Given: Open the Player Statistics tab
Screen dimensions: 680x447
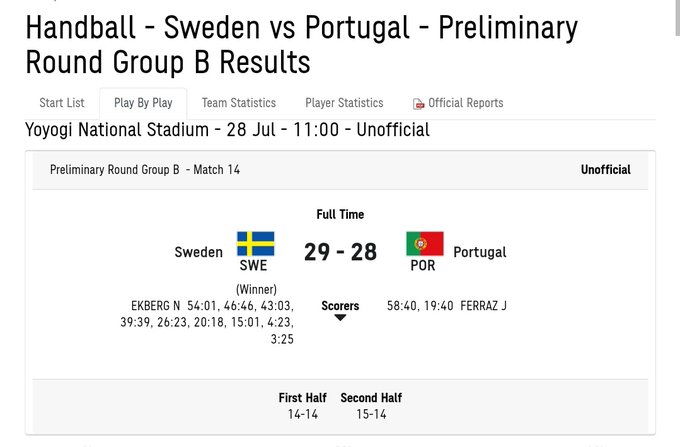Looking at the screenshot, I should pos(344,103).
